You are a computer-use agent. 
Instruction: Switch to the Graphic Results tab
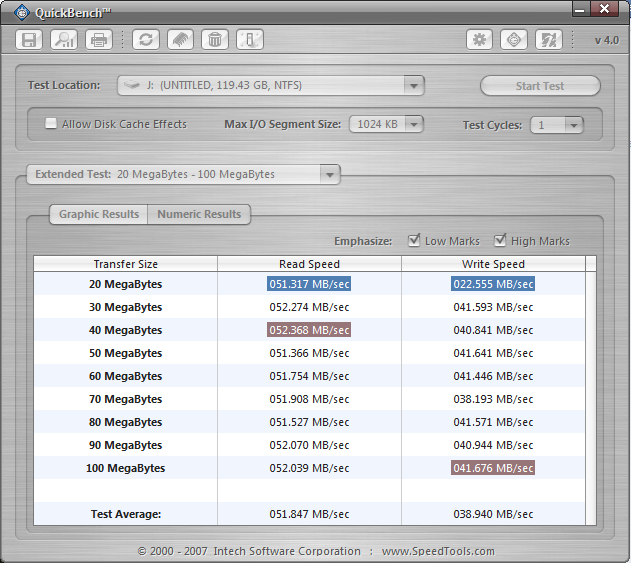pyautogui.click(x=98, y=214)
